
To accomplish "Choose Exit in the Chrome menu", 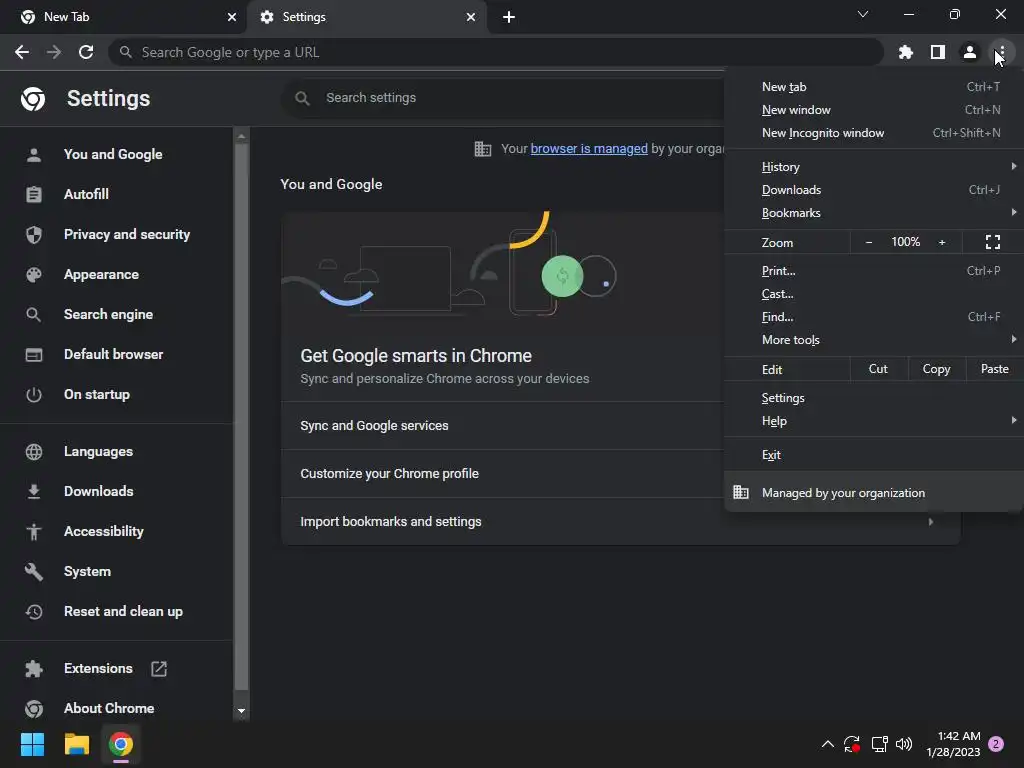I will click(x=874, y=455).
